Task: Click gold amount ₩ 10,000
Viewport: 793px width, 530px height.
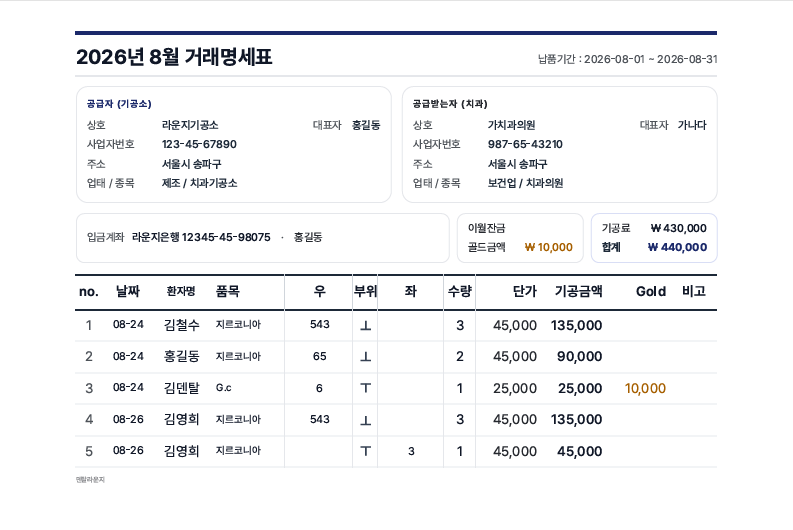Action: (x=549, y=247)
